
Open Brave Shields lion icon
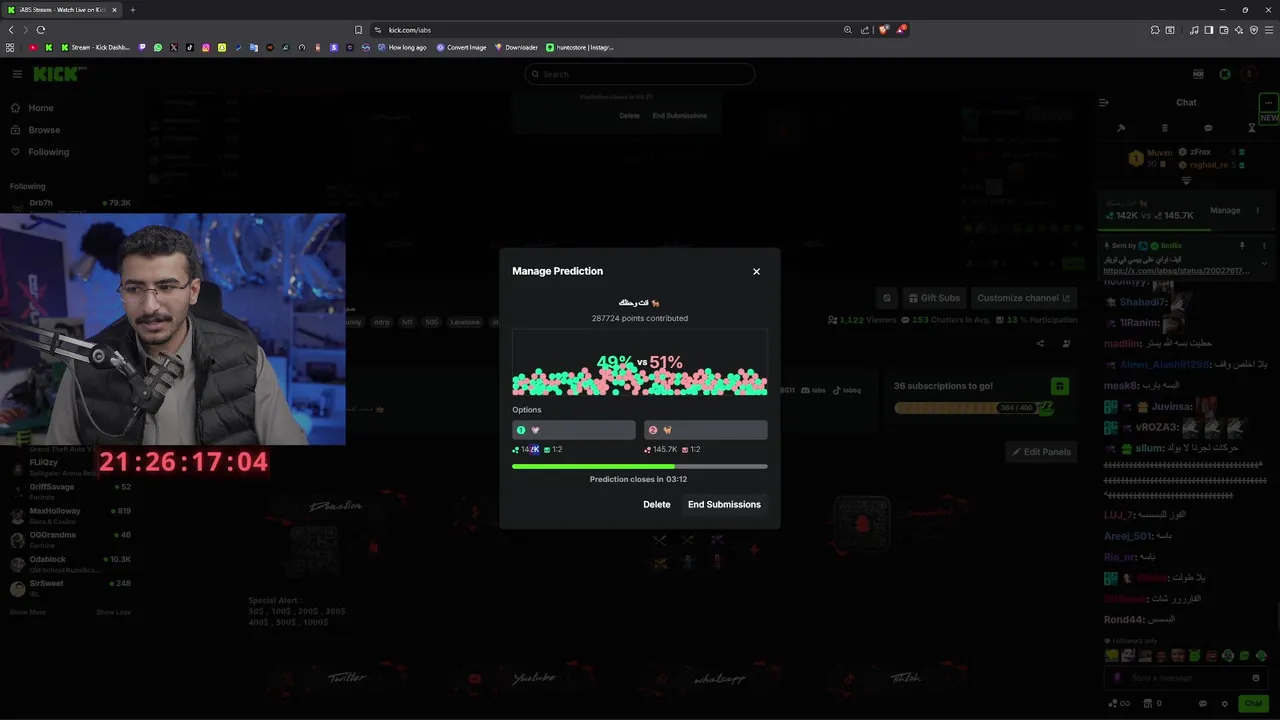(x=883, y=30)
